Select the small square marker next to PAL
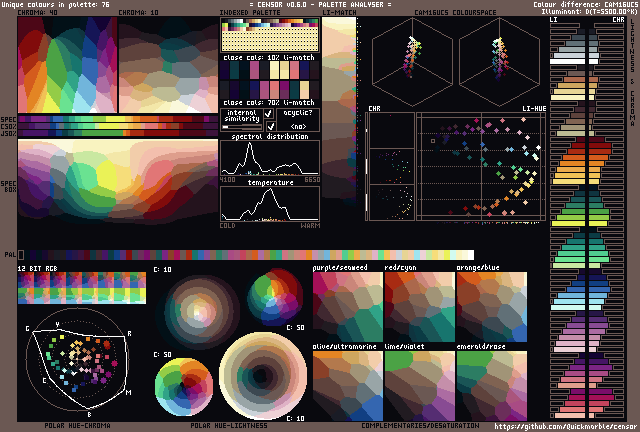Image resolution: width=640 pixels, height=432 pixels. tap(21, 255)
